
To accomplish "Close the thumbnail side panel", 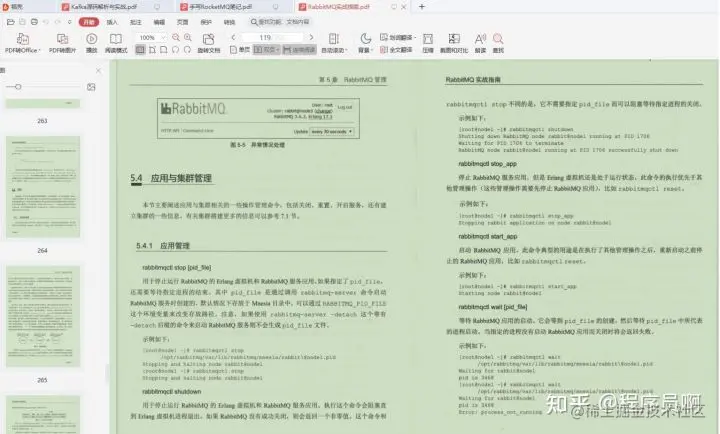I will 98,71.
